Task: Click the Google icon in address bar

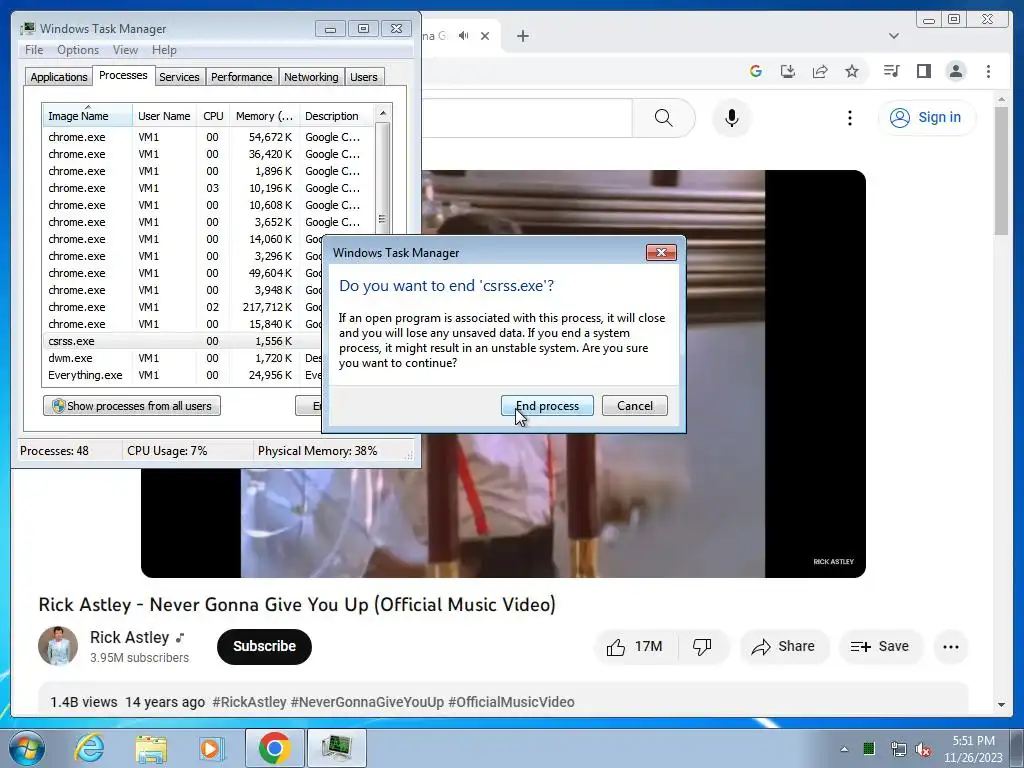Action: click(x=756, y=71)
